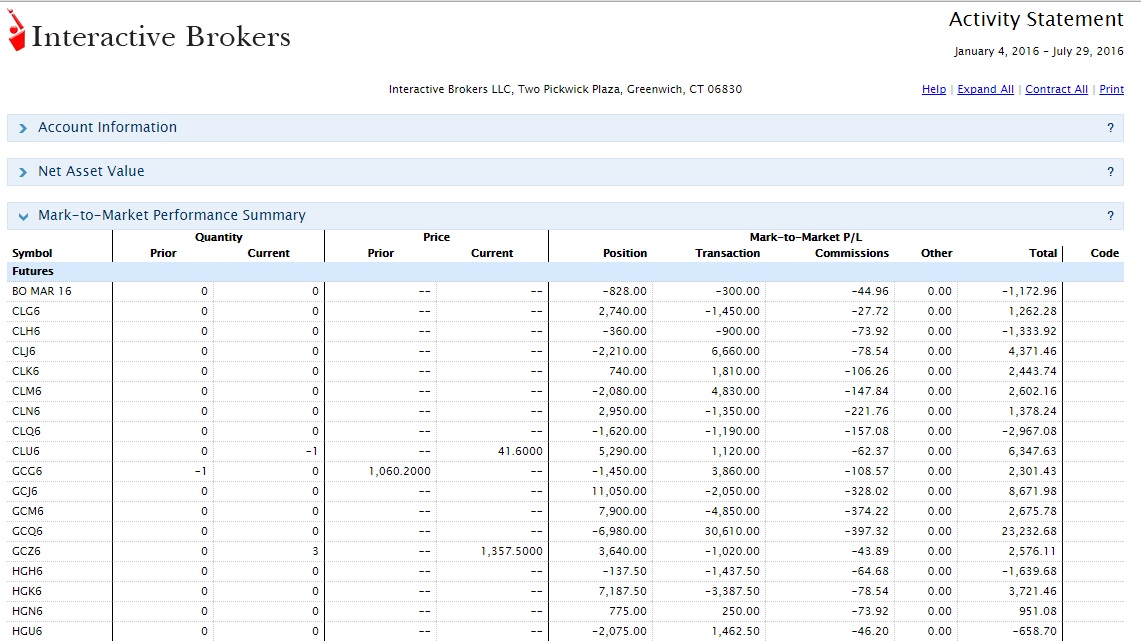Click the GCG6 prior price 1,060.2000
Viewport: 1141px width, 641px height.
399,471
